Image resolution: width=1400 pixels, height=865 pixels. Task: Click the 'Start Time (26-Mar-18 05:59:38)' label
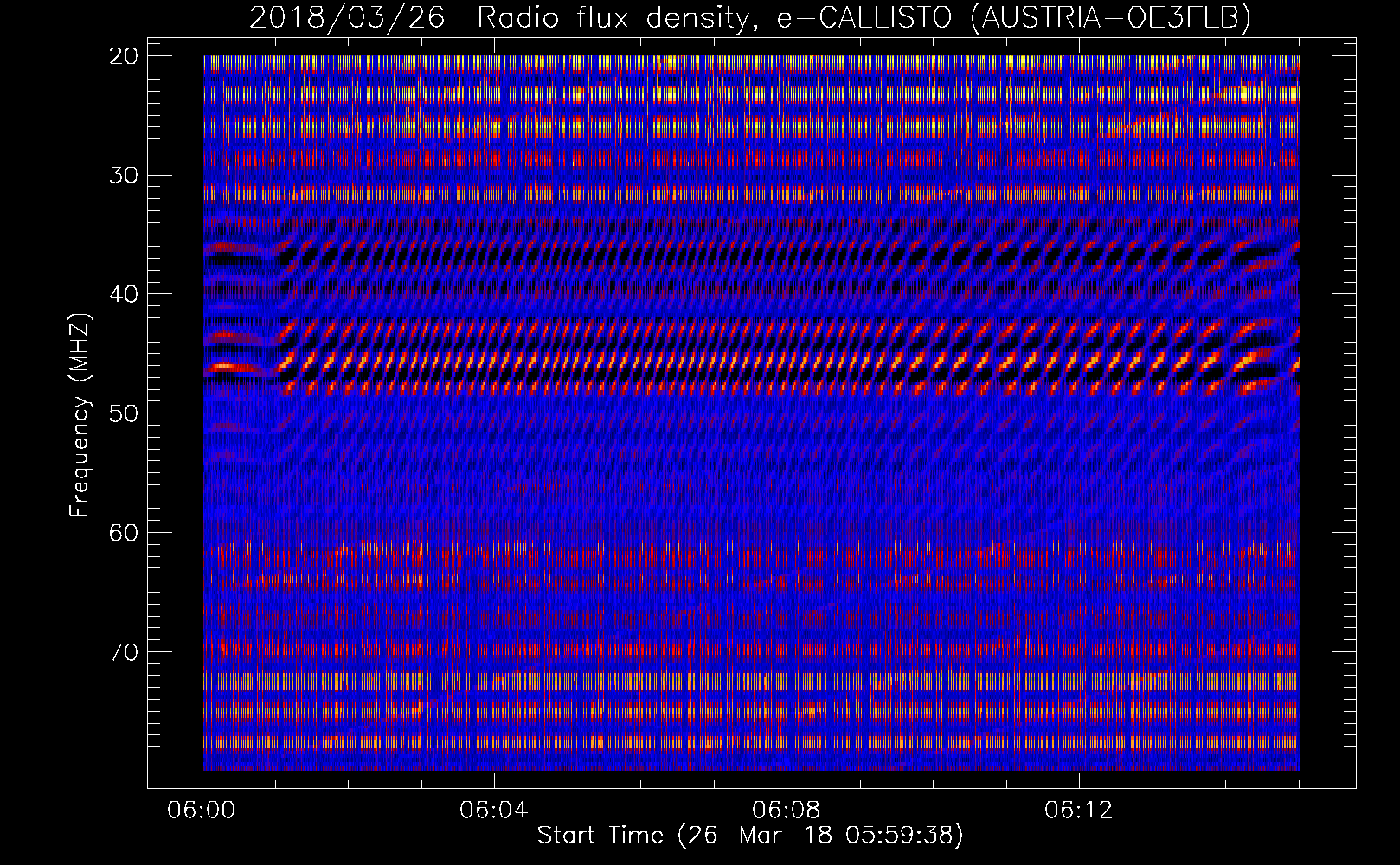point(750,835)
